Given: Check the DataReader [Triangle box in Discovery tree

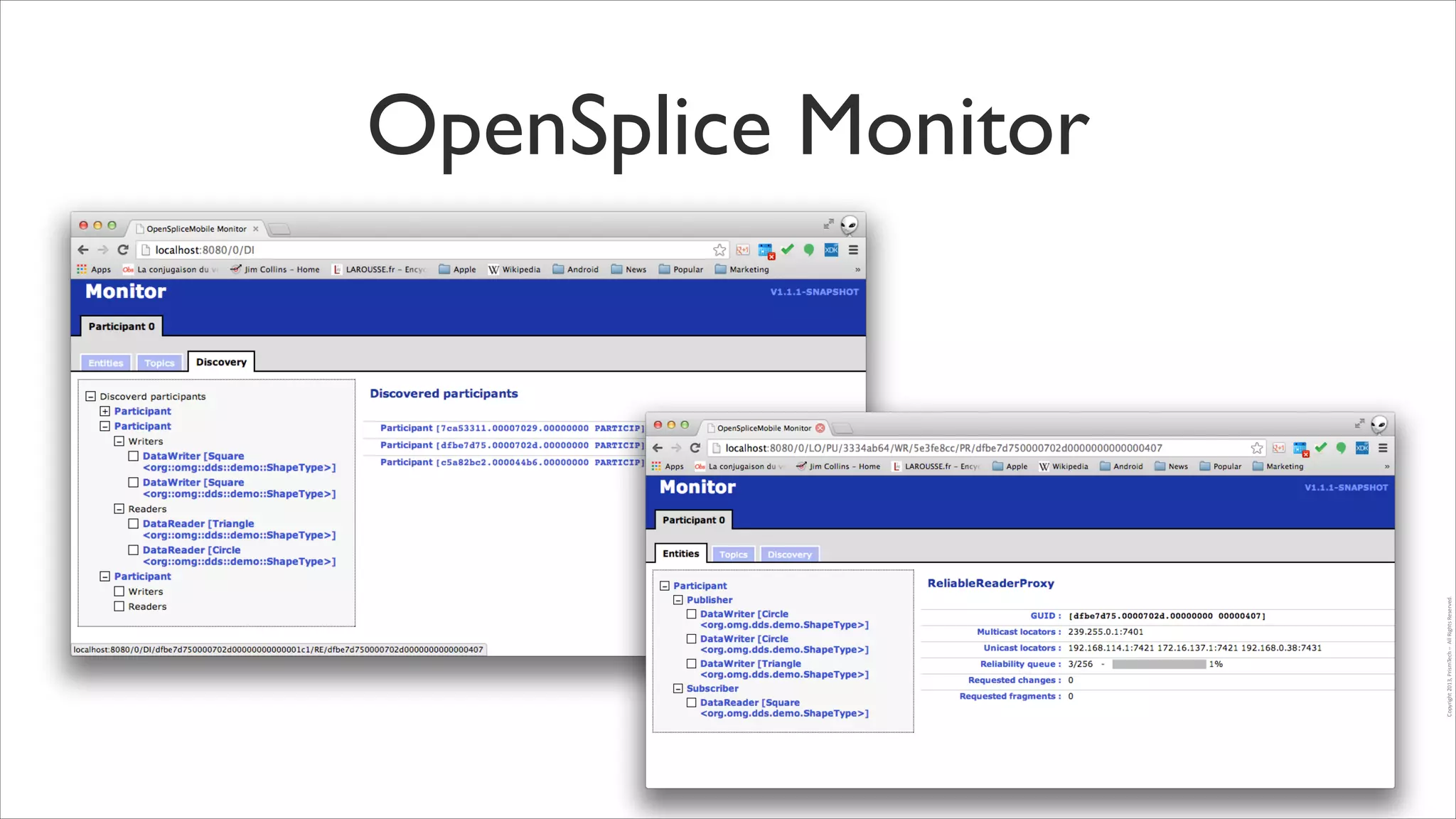Looking at the screenshot, I should click(x=133, y=523).
